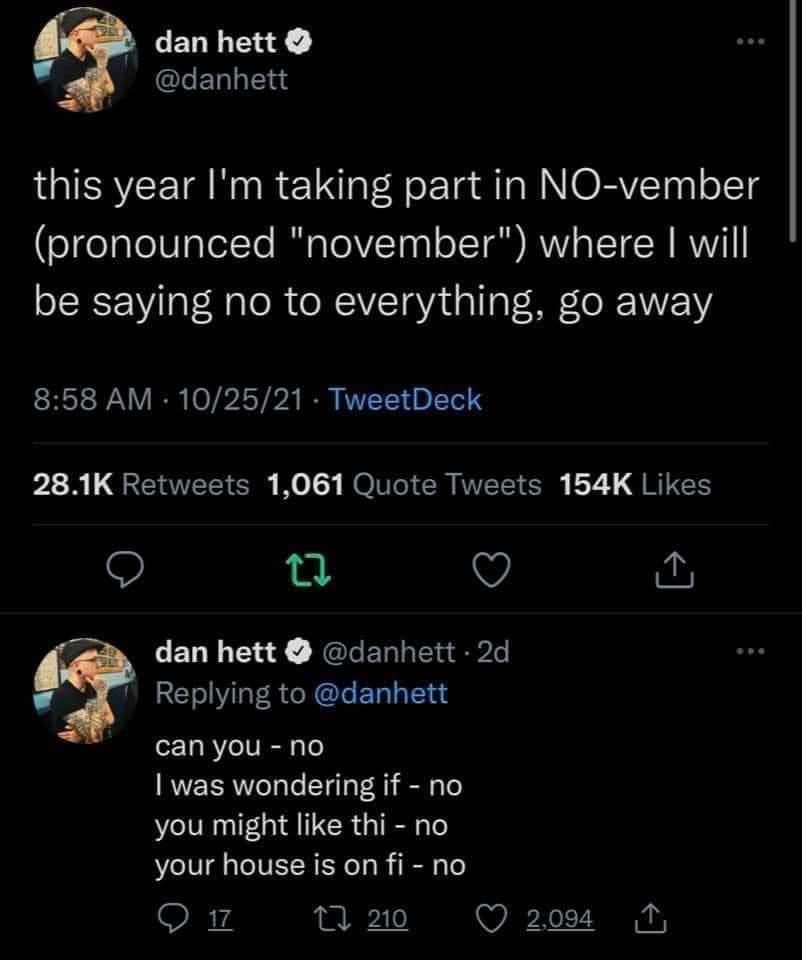802x960 pixels.
Task: Click the green retweet icon on the main tweet
Action: [x=309, y=571]
